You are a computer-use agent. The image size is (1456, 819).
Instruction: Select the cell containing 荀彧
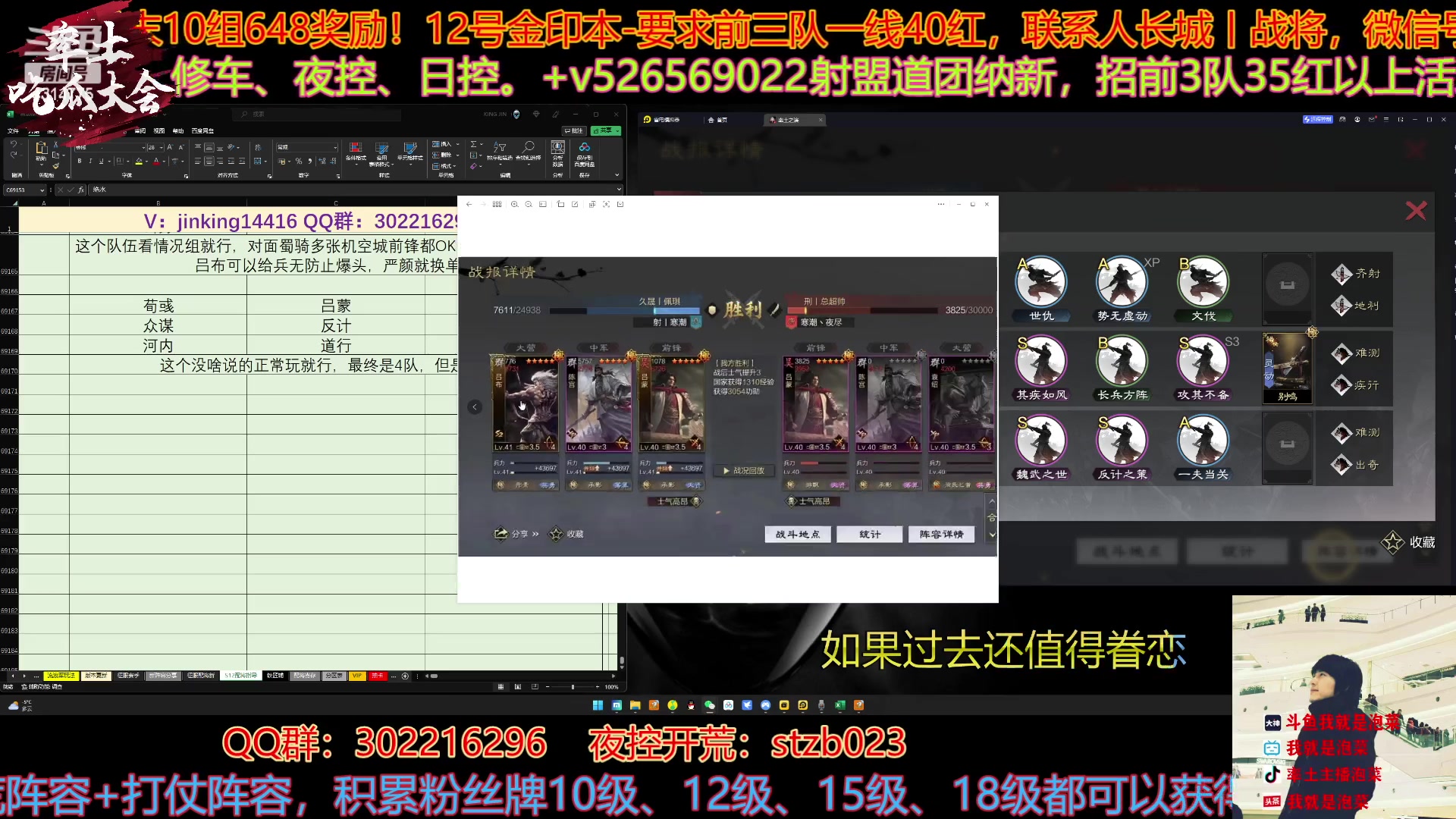(158, 306)
